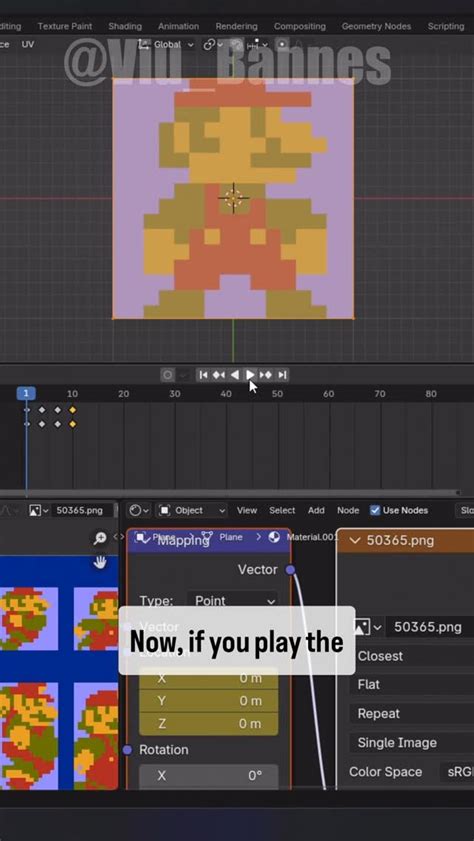Open the View menu in the node editor
This screenshot has width=474, height=841.
click(247, 511)
